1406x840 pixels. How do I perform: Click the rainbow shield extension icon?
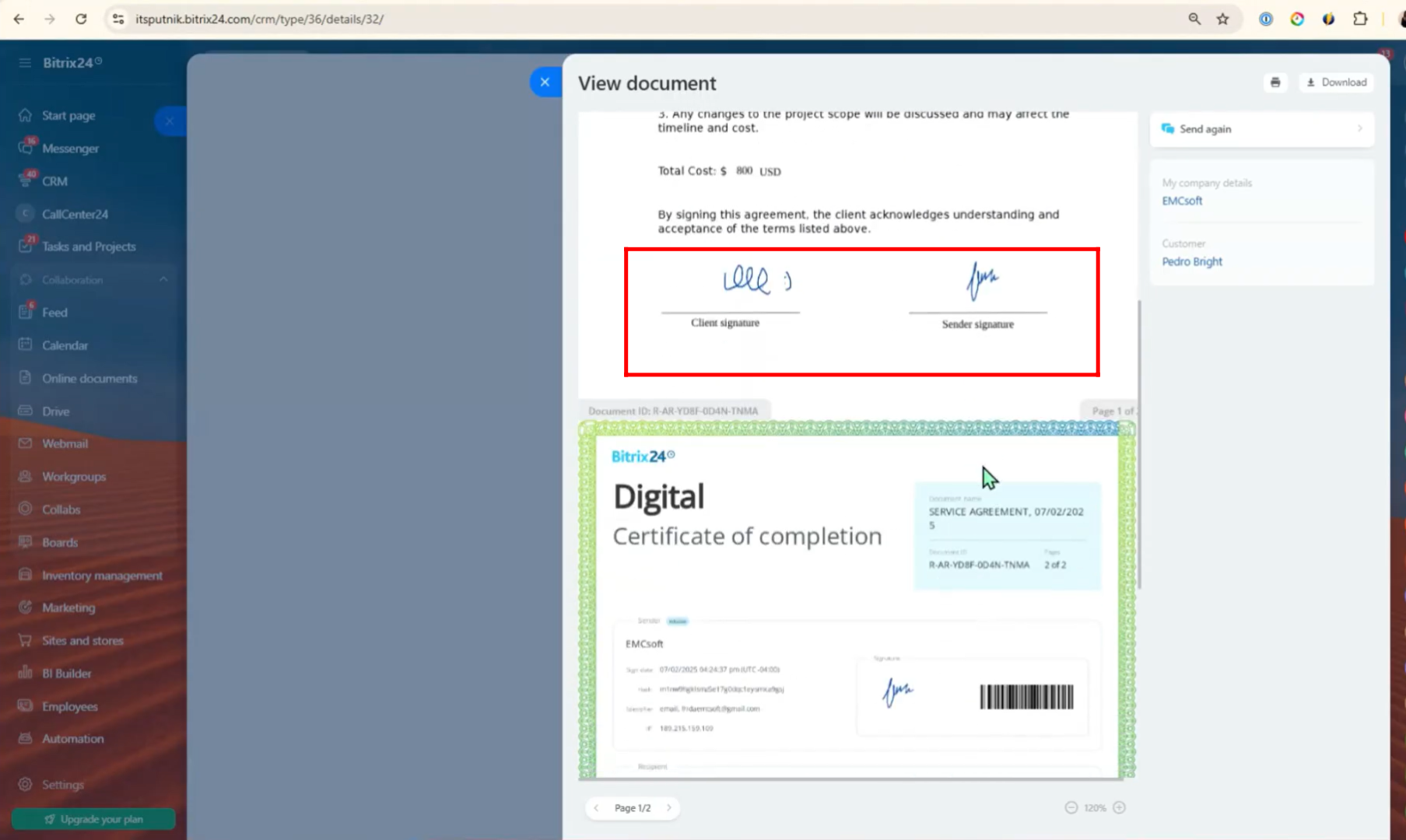[x=1328, y=19]
